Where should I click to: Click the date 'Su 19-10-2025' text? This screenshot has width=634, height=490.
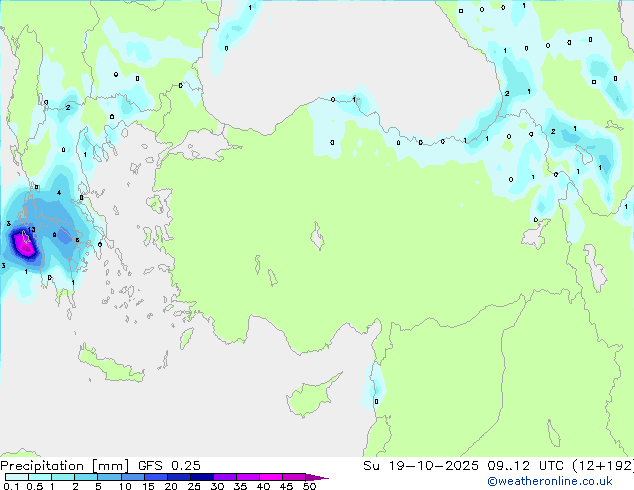[x=421, y=466]
